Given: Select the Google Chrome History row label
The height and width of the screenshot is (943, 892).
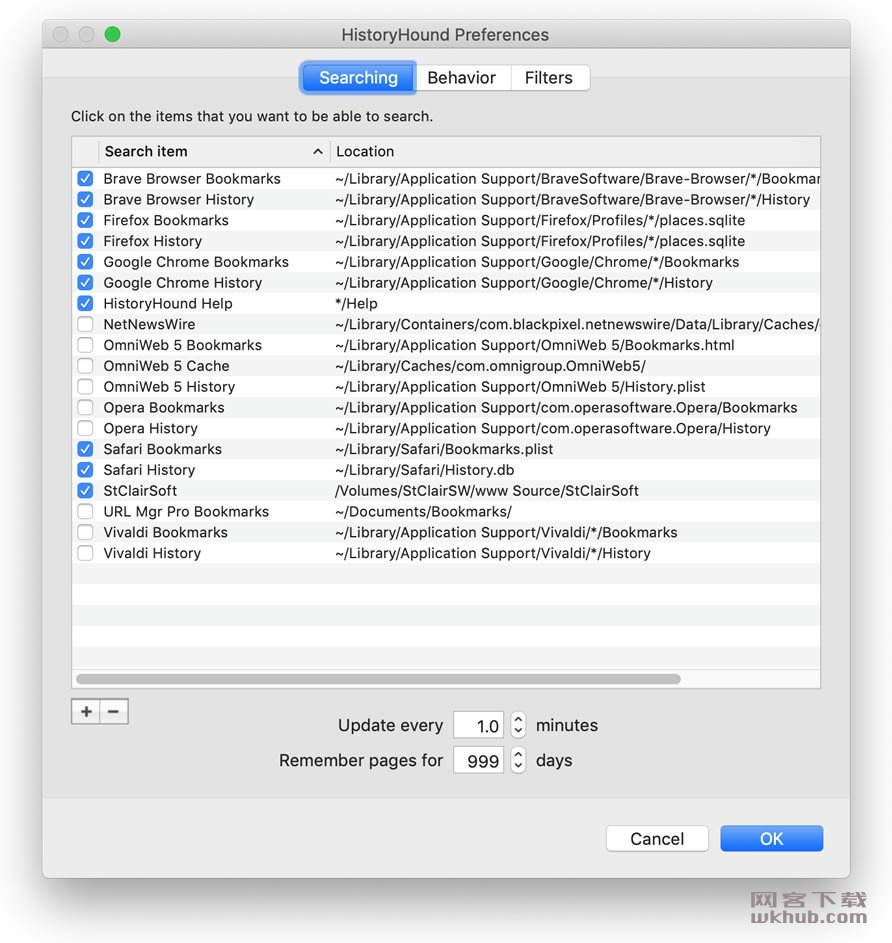Looking at the screenshot, I should click(x=183, y=283).
